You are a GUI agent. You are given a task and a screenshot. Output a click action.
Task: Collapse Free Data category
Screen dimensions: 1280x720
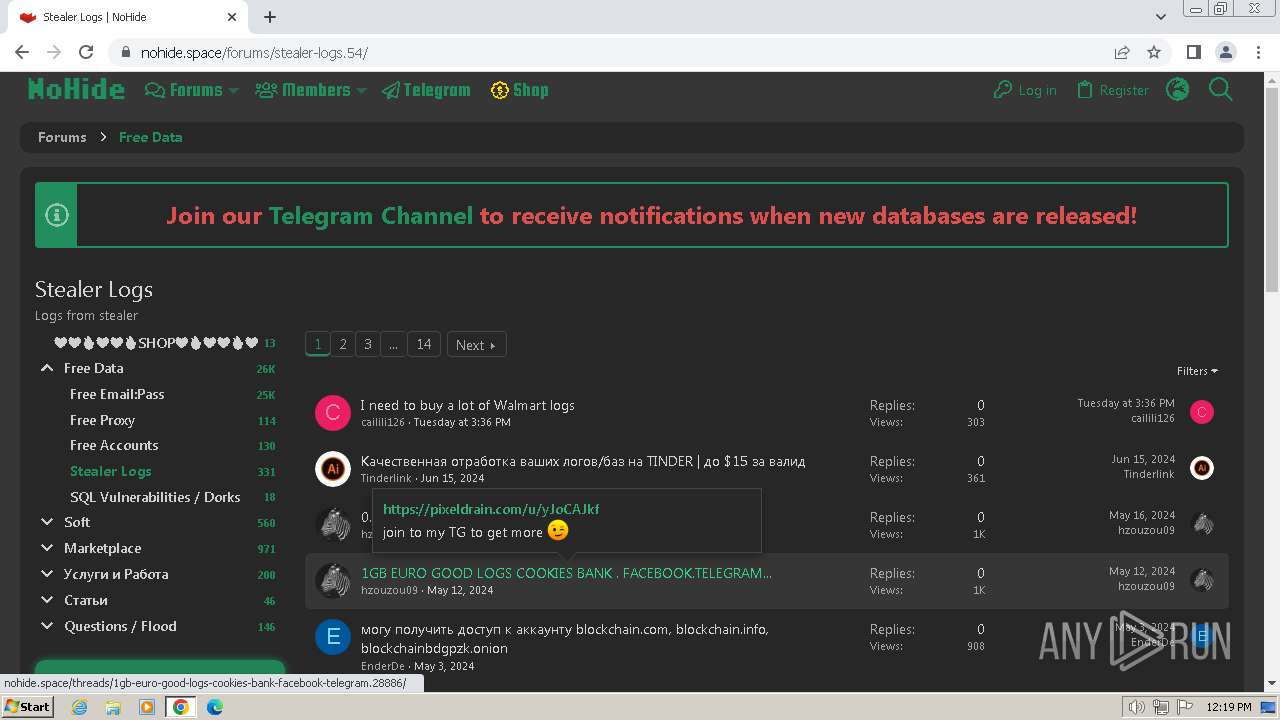(x=47, y=369)
